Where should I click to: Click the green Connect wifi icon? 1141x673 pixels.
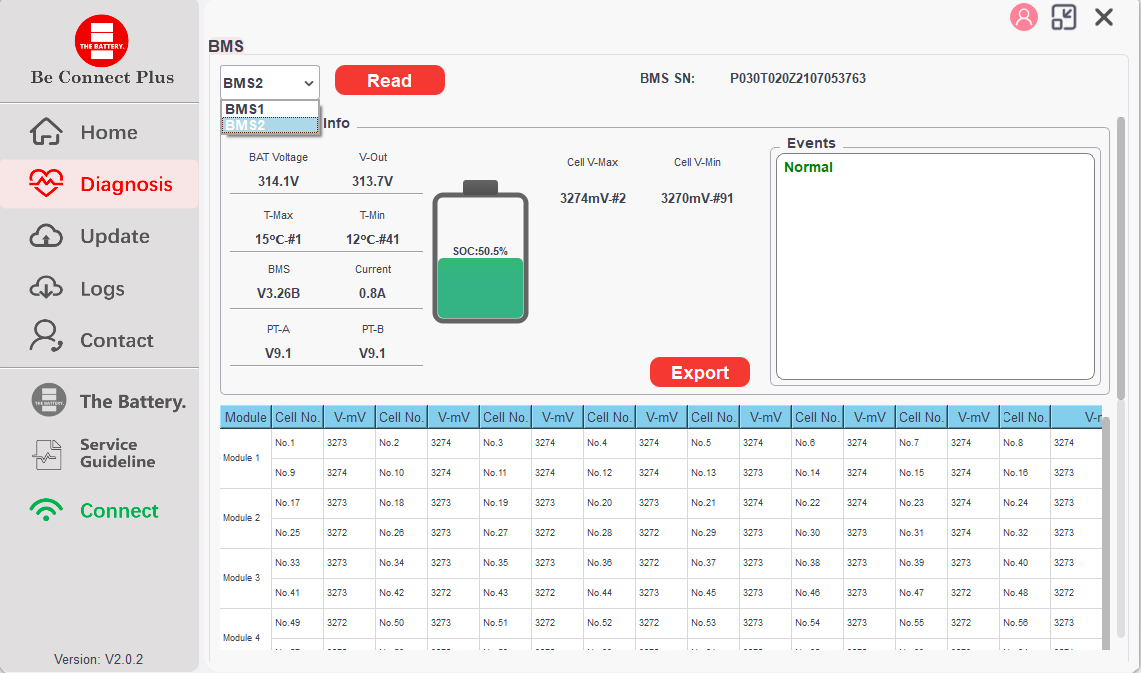tap(46, 510)
